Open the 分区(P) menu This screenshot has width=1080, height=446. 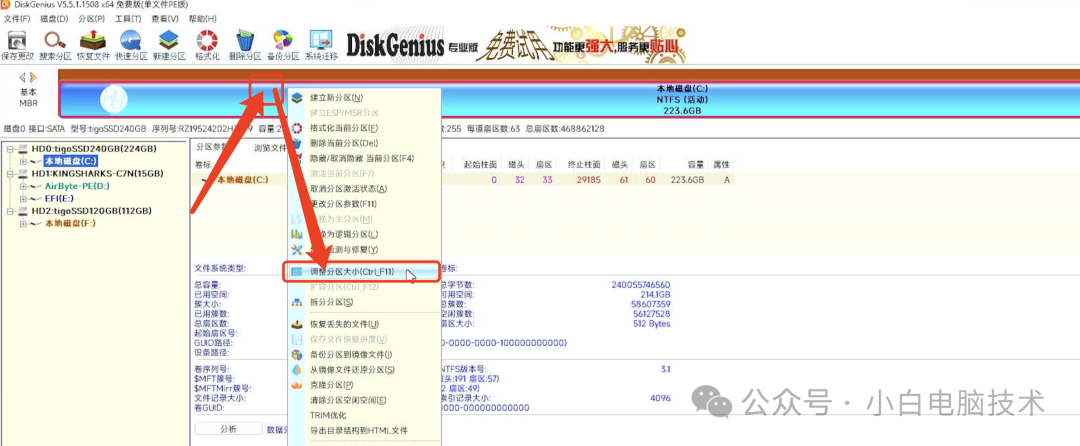92,18
